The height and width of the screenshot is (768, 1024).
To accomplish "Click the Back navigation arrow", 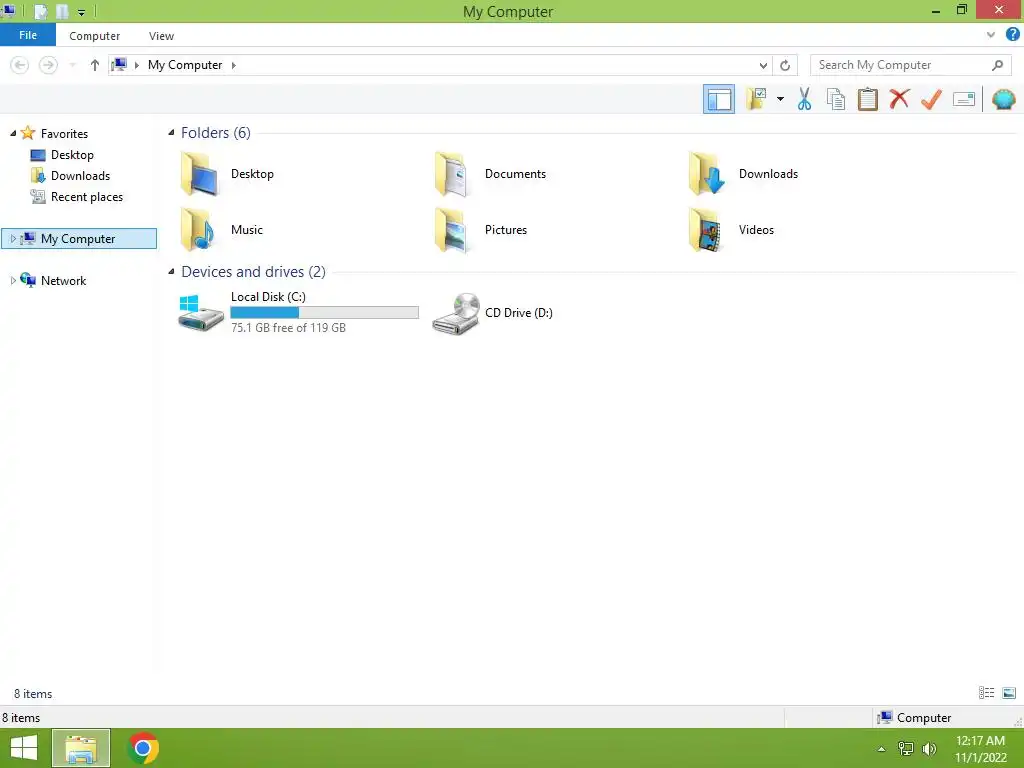I will (20, 65).
